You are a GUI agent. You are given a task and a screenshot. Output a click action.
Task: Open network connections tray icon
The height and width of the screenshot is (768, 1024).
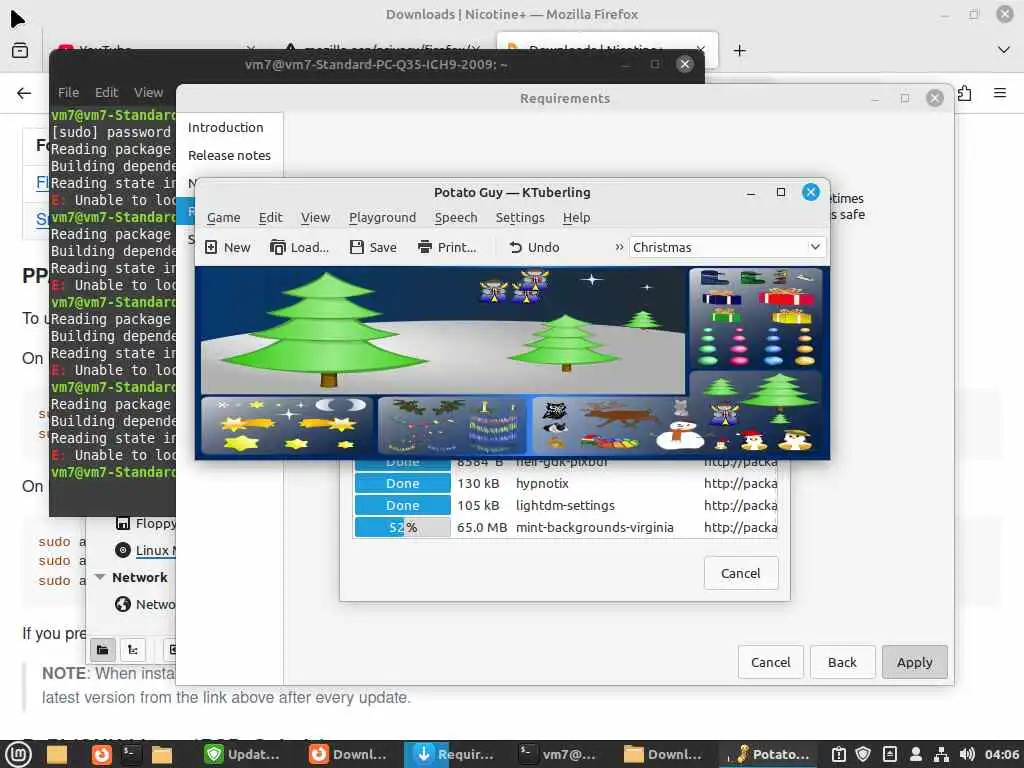(x=941, y=754)
